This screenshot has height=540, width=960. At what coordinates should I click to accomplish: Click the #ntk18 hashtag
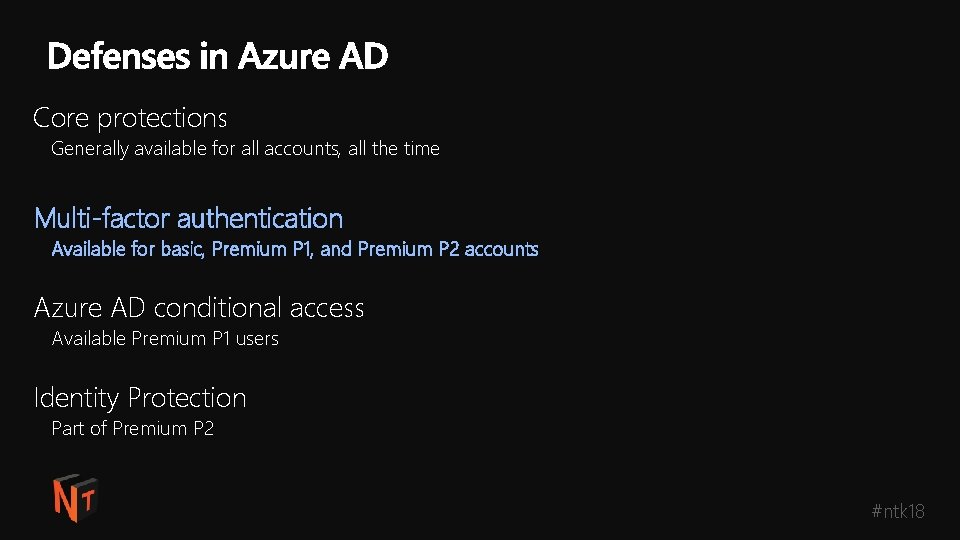(x=897, y=511)
